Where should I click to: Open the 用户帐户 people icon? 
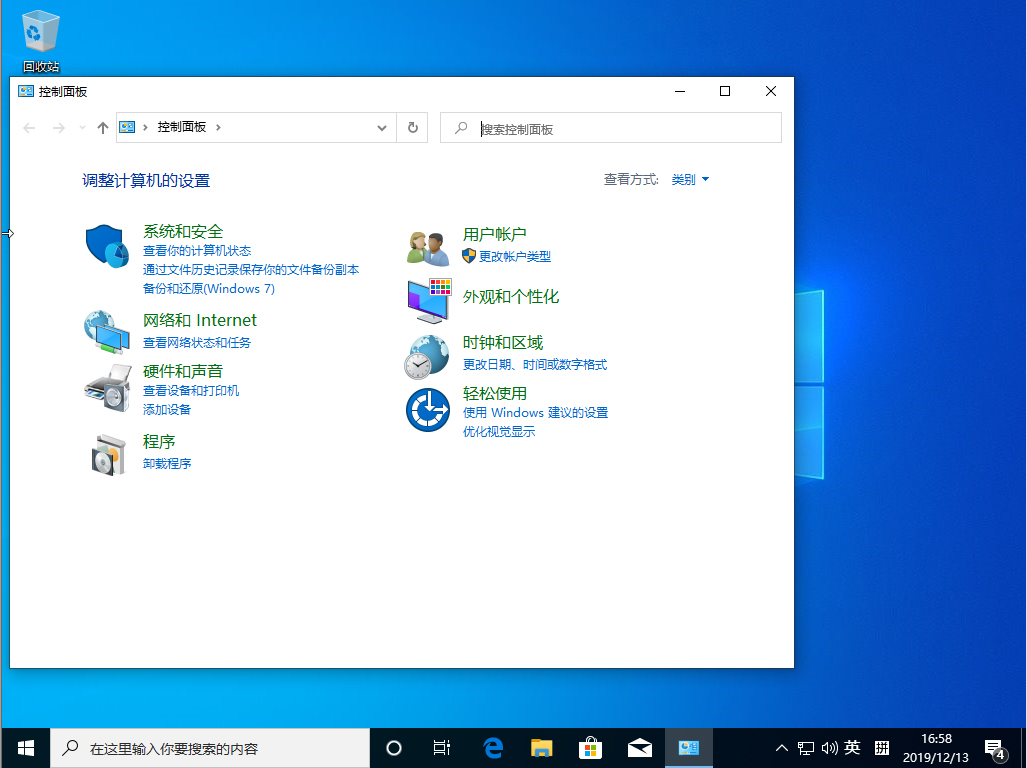428,246
